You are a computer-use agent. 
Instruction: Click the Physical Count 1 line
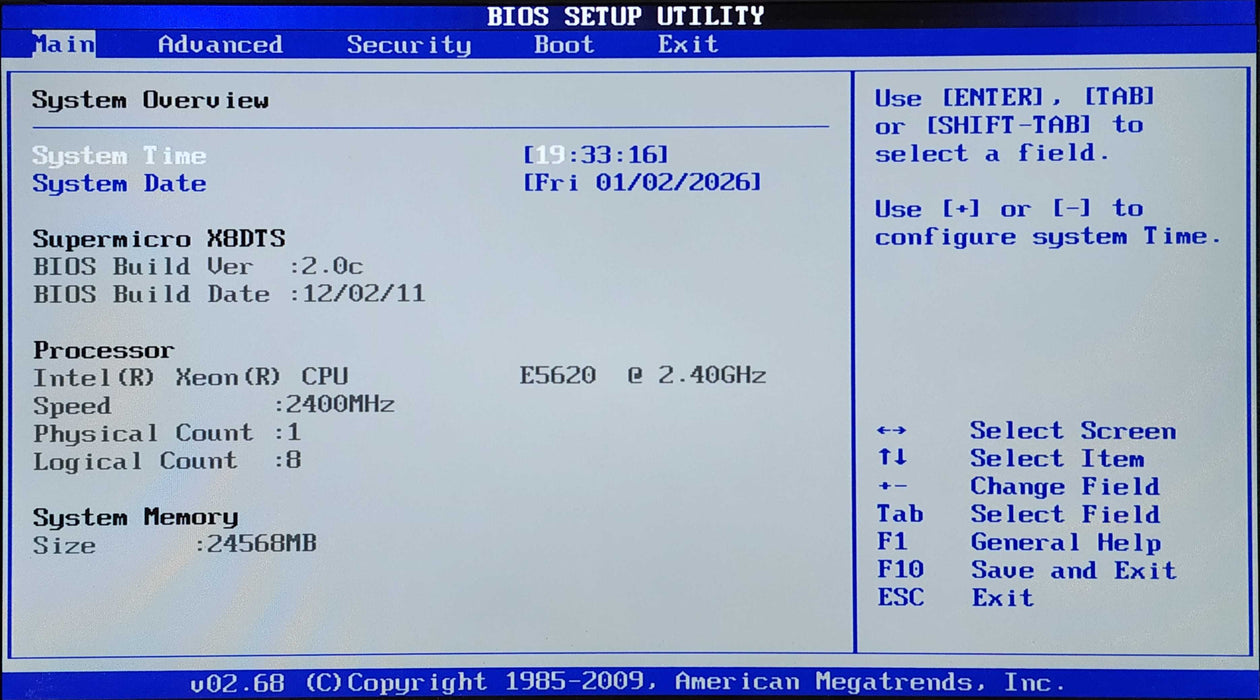point(167,434)
